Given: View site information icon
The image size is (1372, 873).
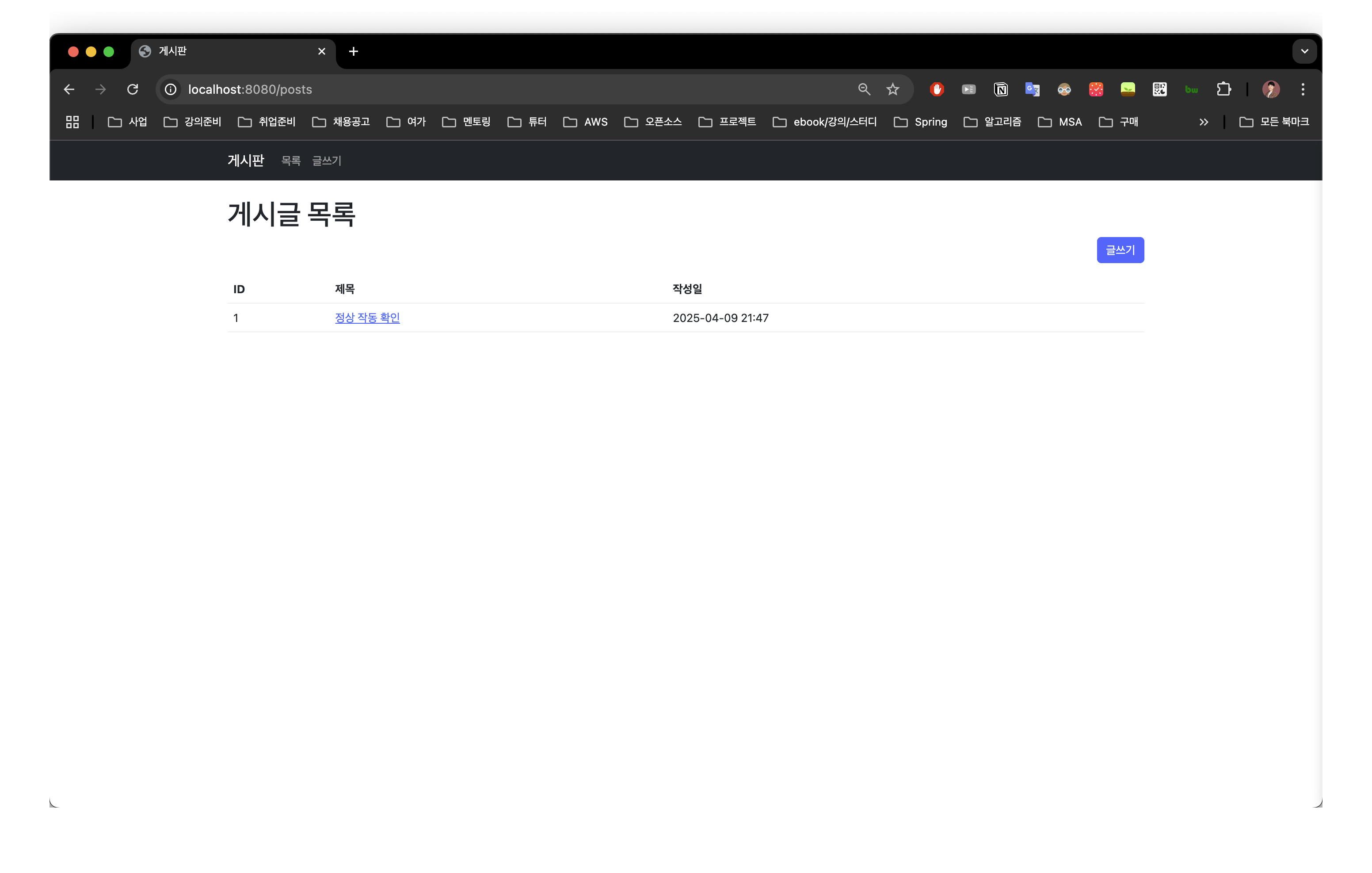Looking at the screenshot, I should (x=170, y=89).
